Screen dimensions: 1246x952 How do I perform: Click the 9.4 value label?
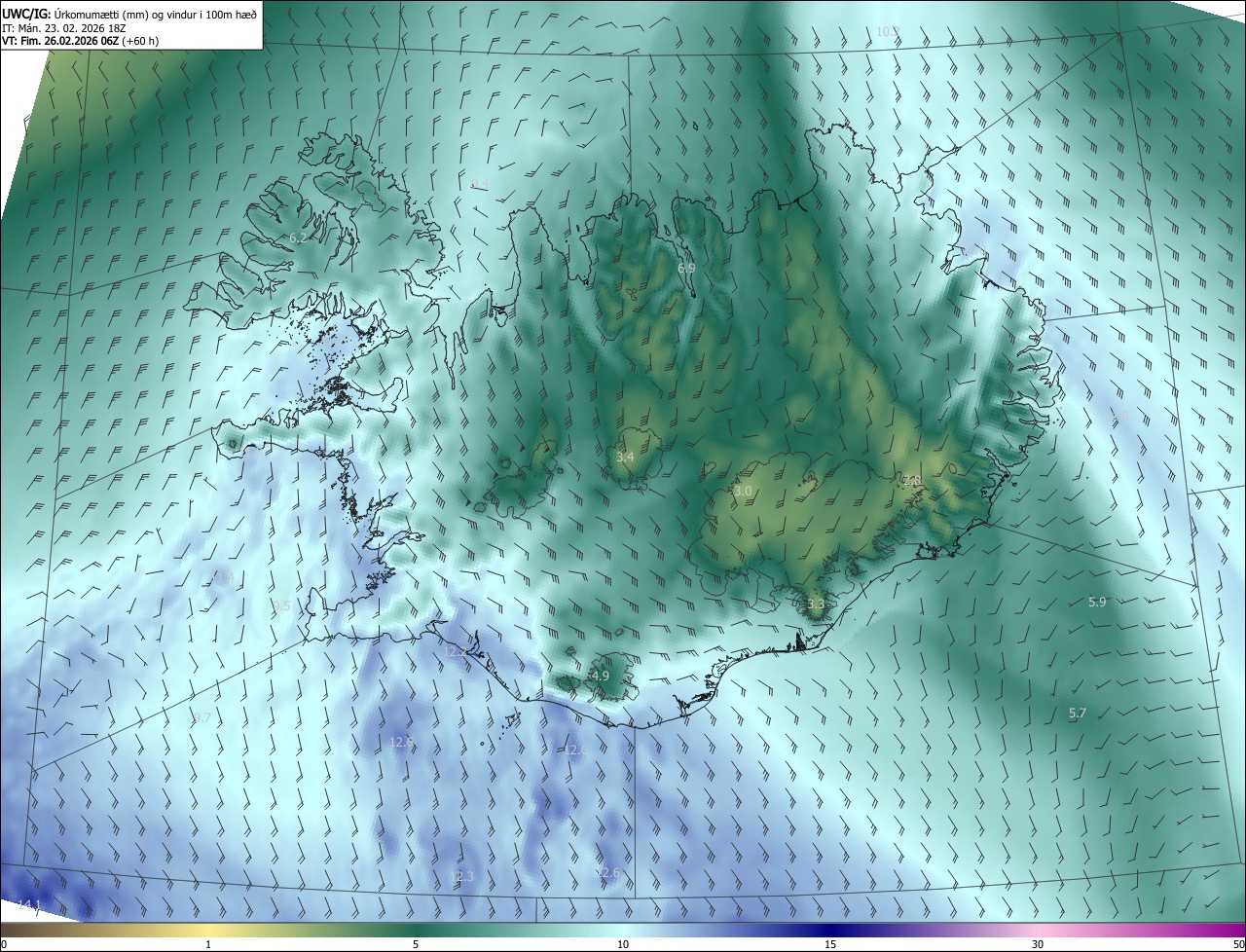(x=480, y=184)
